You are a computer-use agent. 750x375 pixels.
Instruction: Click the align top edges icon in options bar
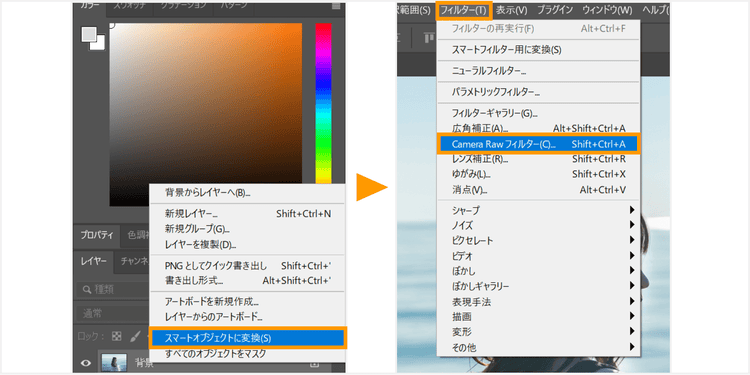429,37
